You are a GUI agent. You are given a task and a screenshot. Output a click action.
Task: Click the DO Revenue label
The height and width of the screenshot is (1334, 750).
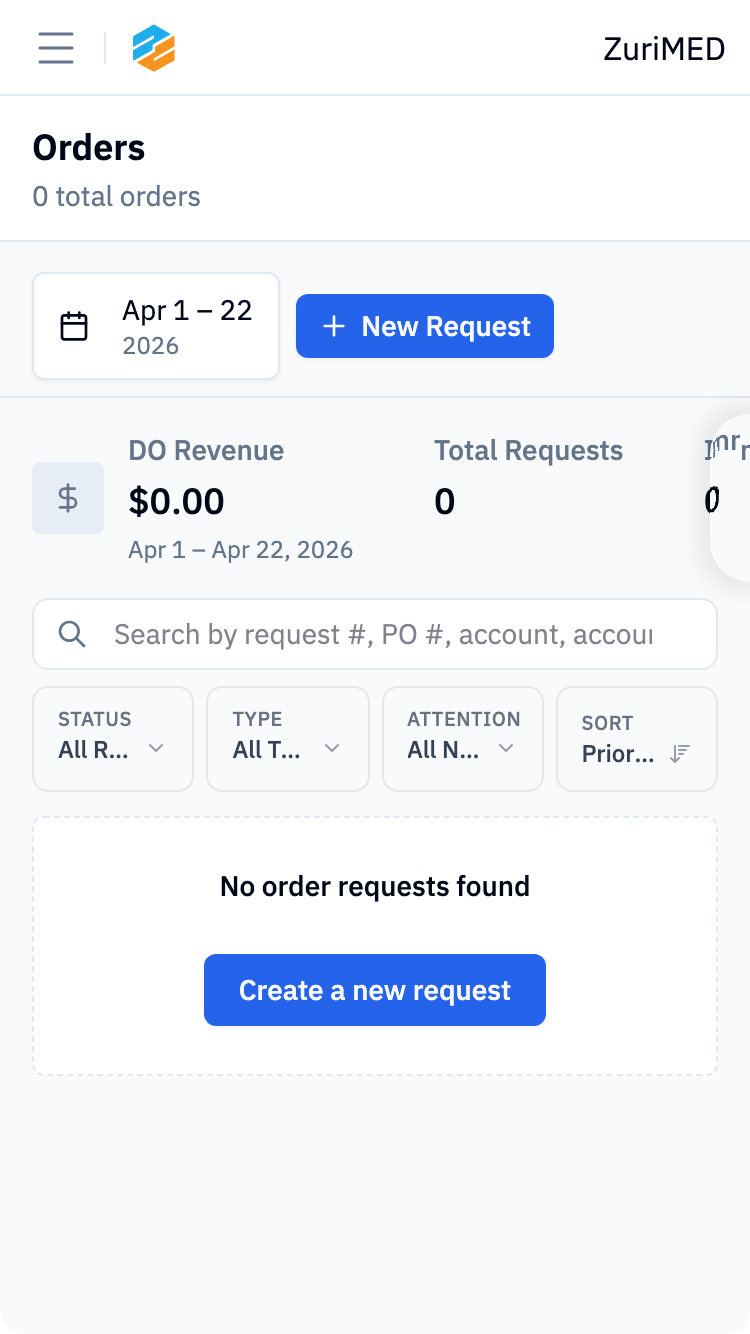206,451
